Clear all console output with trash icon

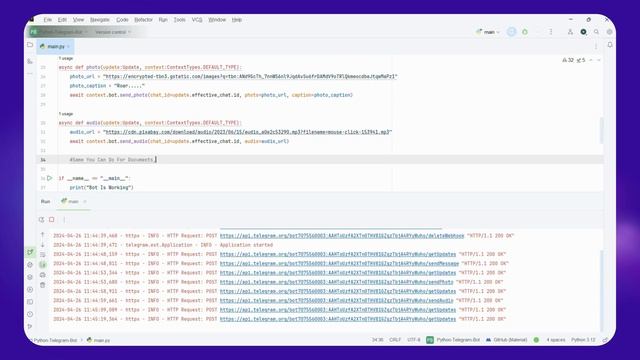click(42, 285)
